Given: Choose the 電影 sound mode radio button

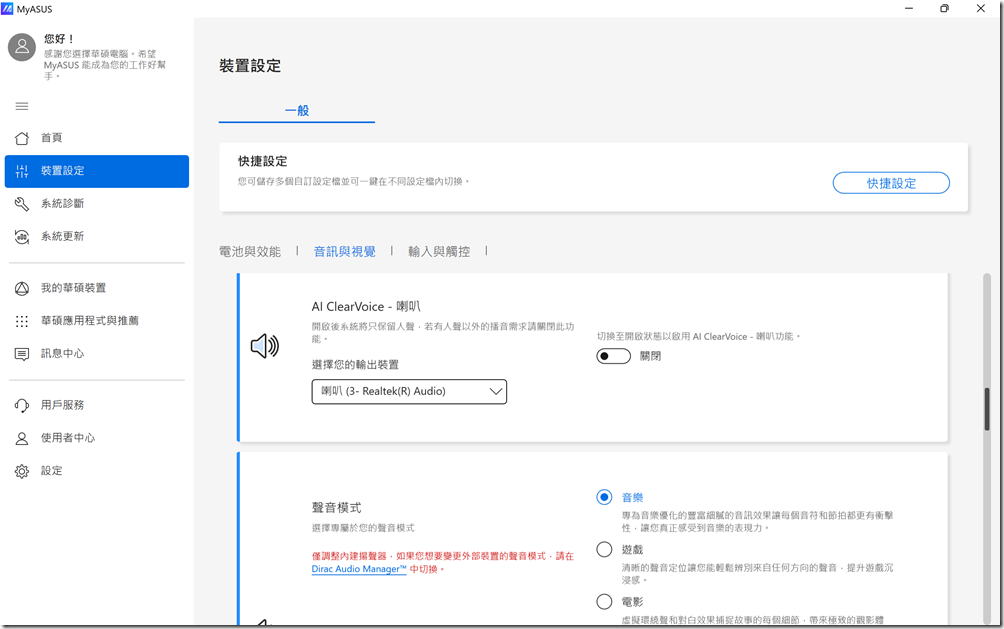Looking at the screenshot, I should 604,601.
